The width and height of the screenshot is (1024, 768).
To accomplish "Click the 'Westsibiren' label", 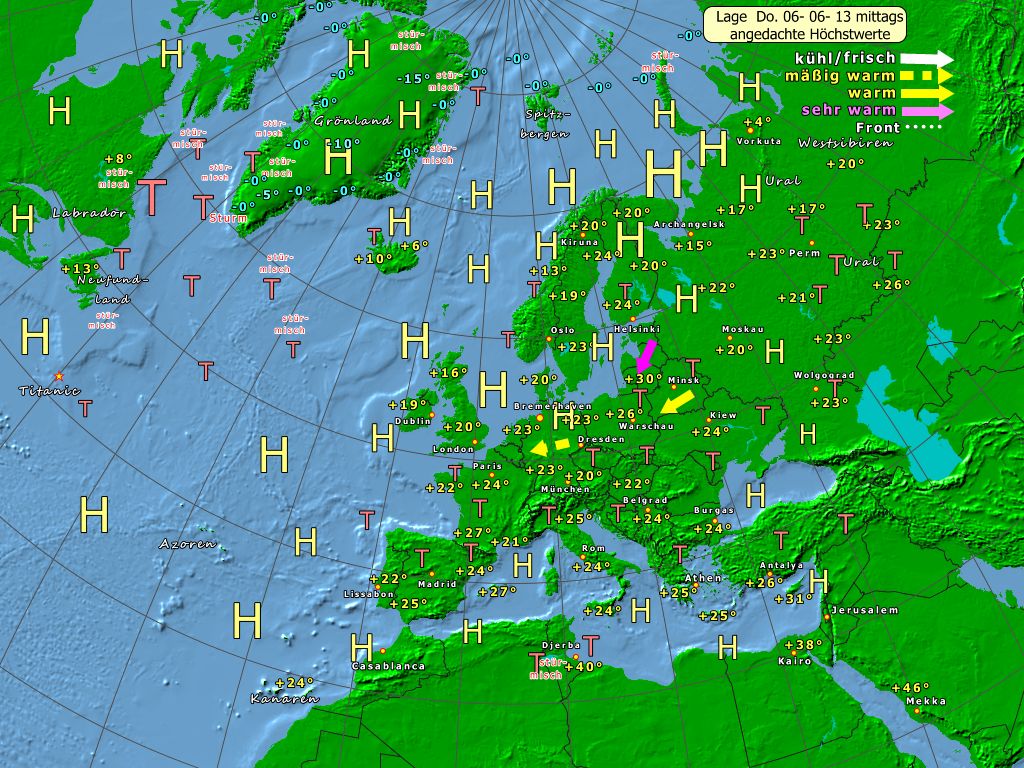I will pyautogui.click(x=845, y=143).
